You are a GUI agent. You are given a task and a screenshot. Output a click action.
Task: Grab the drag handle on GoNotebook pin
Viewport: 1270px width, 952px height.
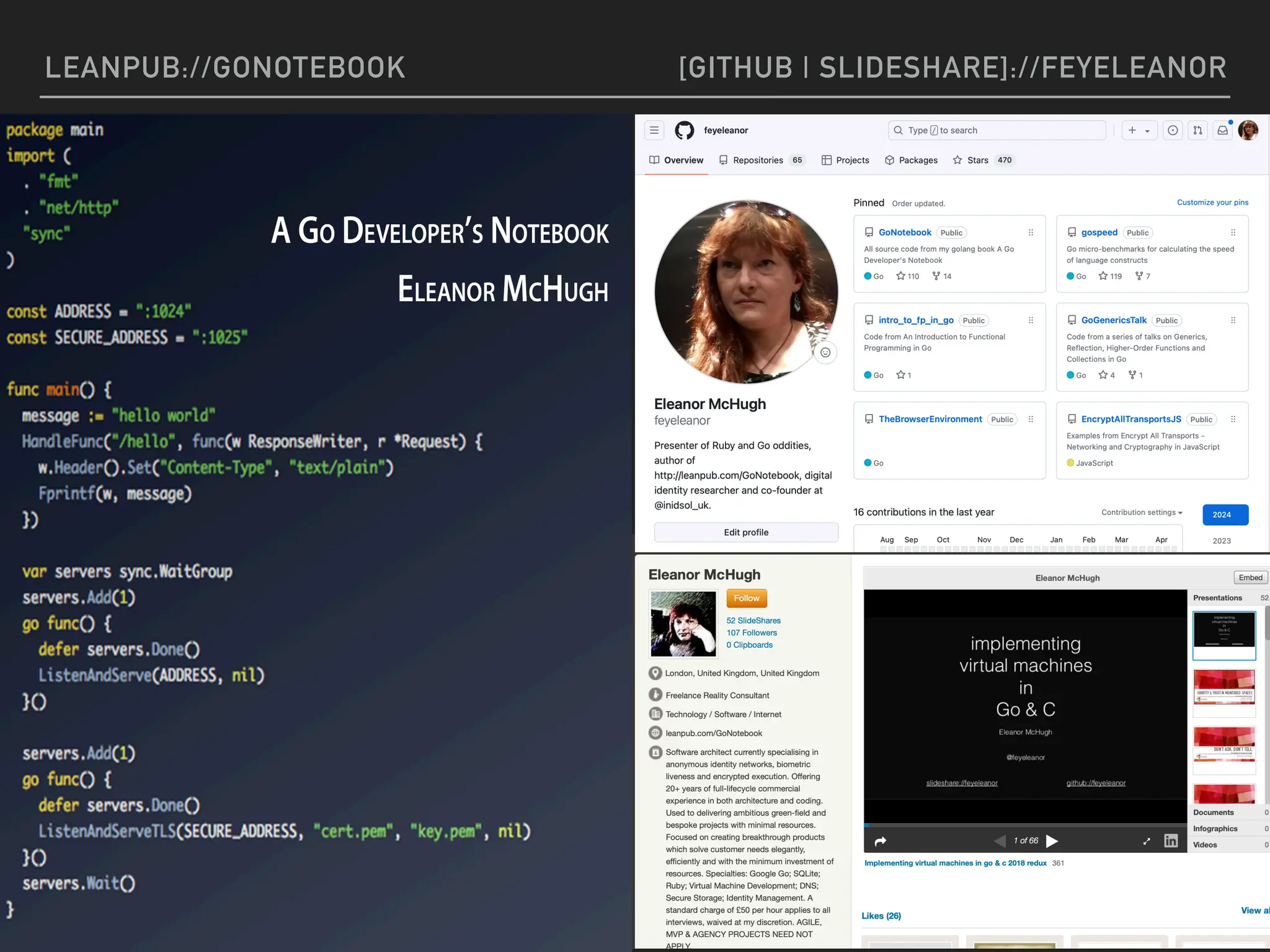click(x=1031, y=232)
